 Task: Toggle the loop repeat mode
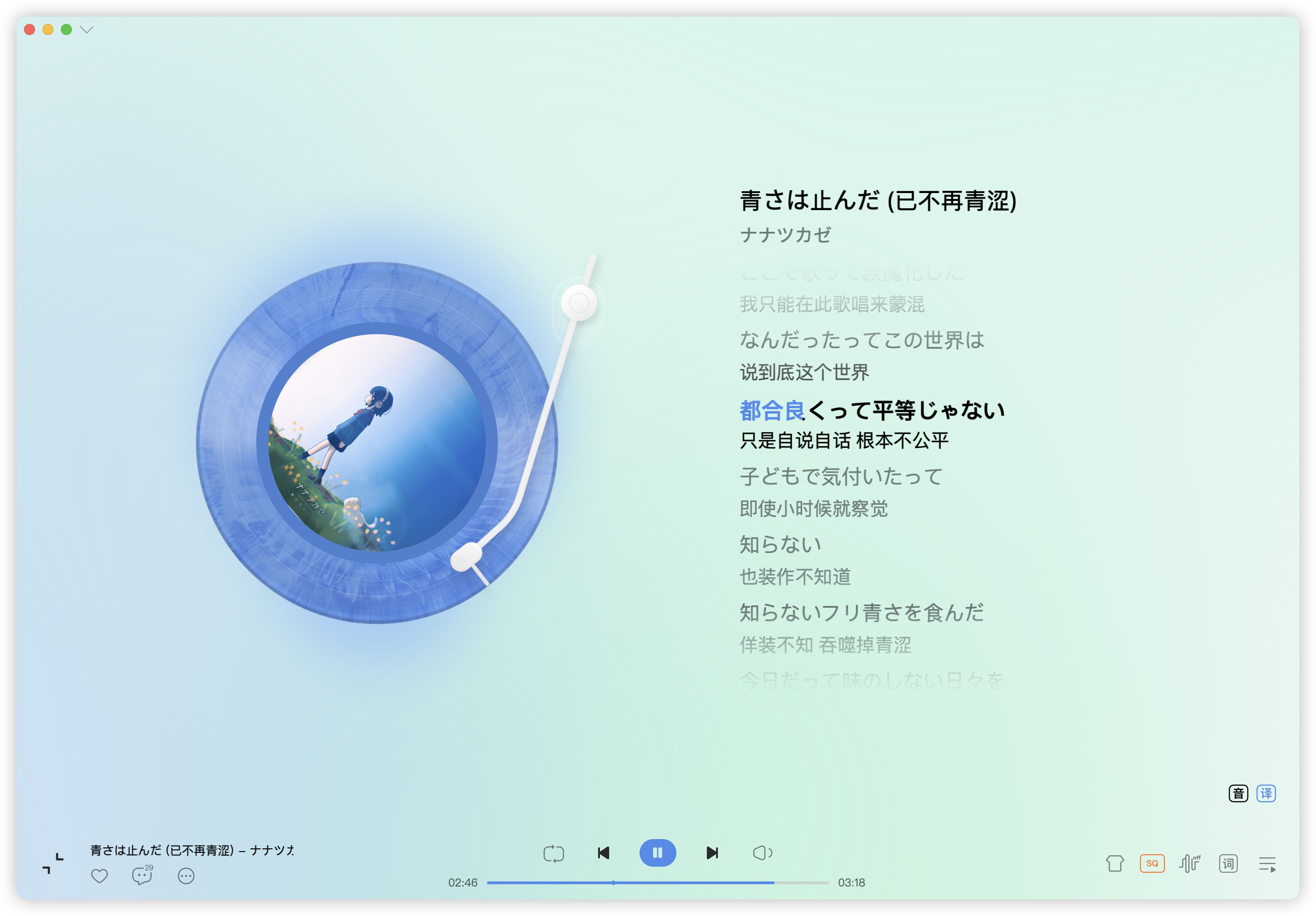[x=553, y=853]
